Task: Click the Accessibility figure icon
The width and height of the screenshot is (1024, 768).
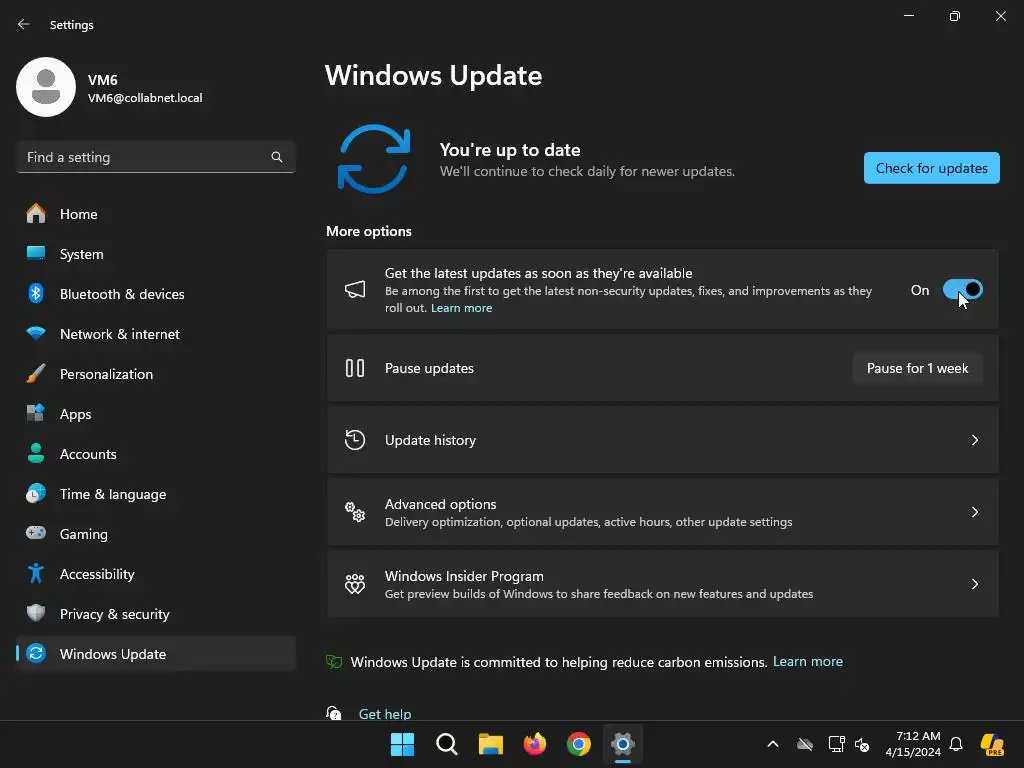Action: [36, 573]
